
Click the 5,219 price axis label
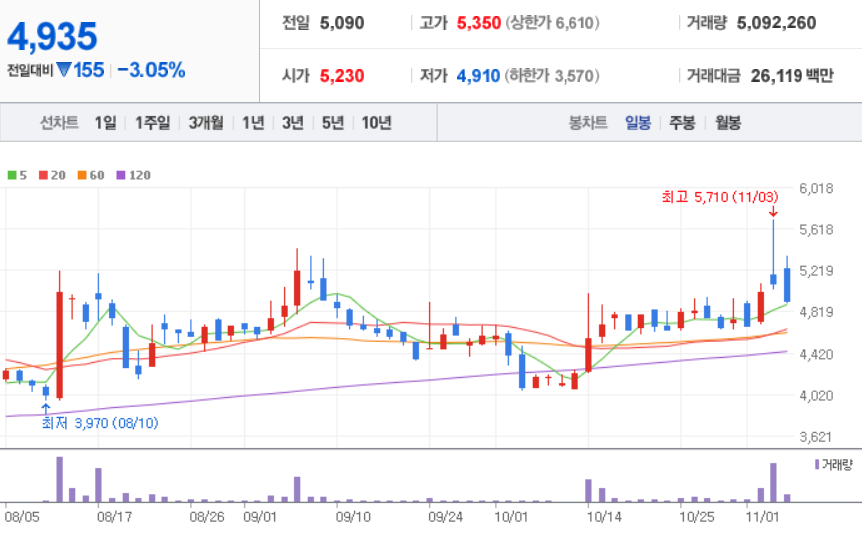point(816,270)
